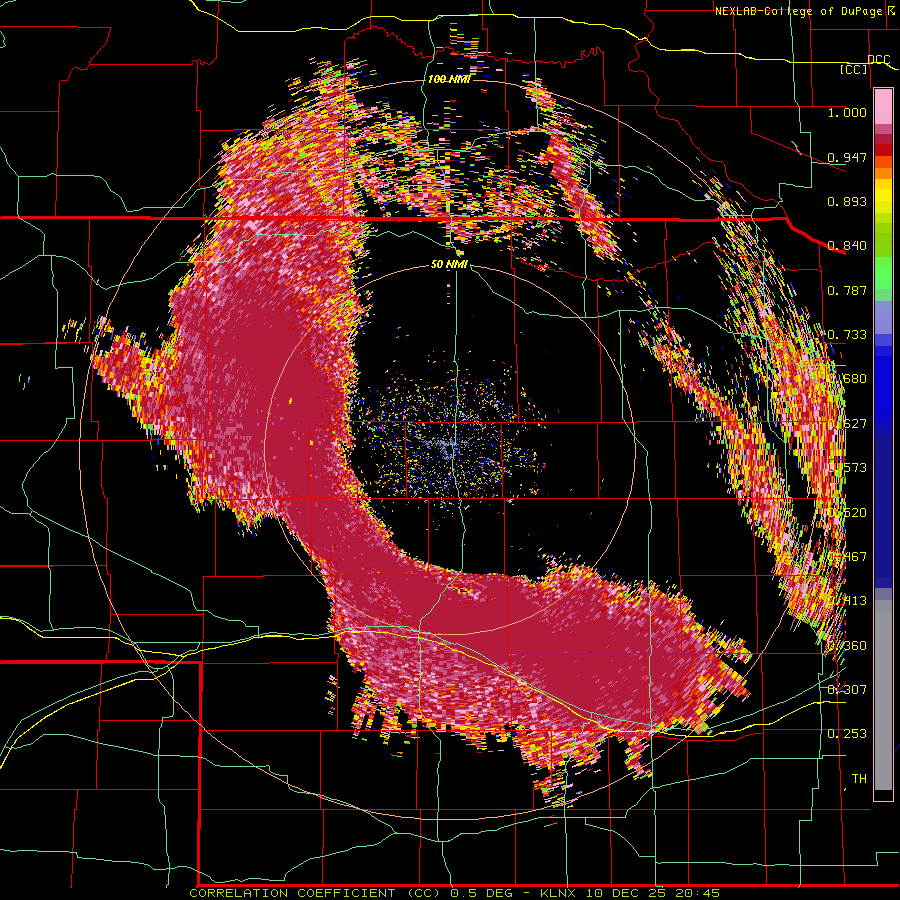Select the 0.360 scale value
This screenshot has width=900, height=900.
[847, 646]
